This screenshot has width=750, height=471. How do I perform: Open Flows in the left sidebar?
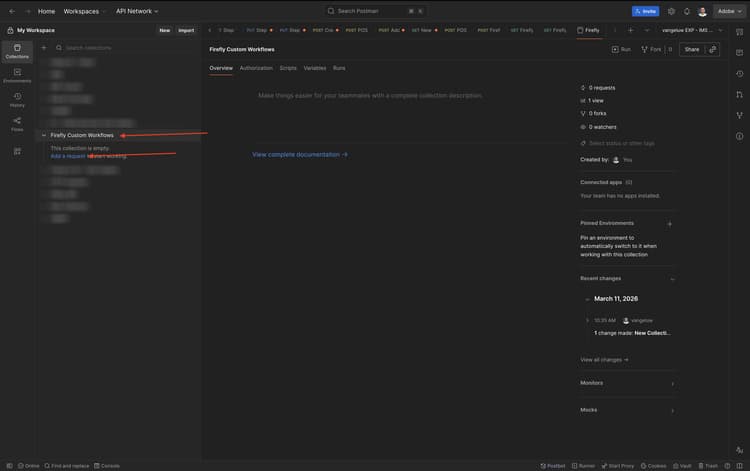point(17,124)
